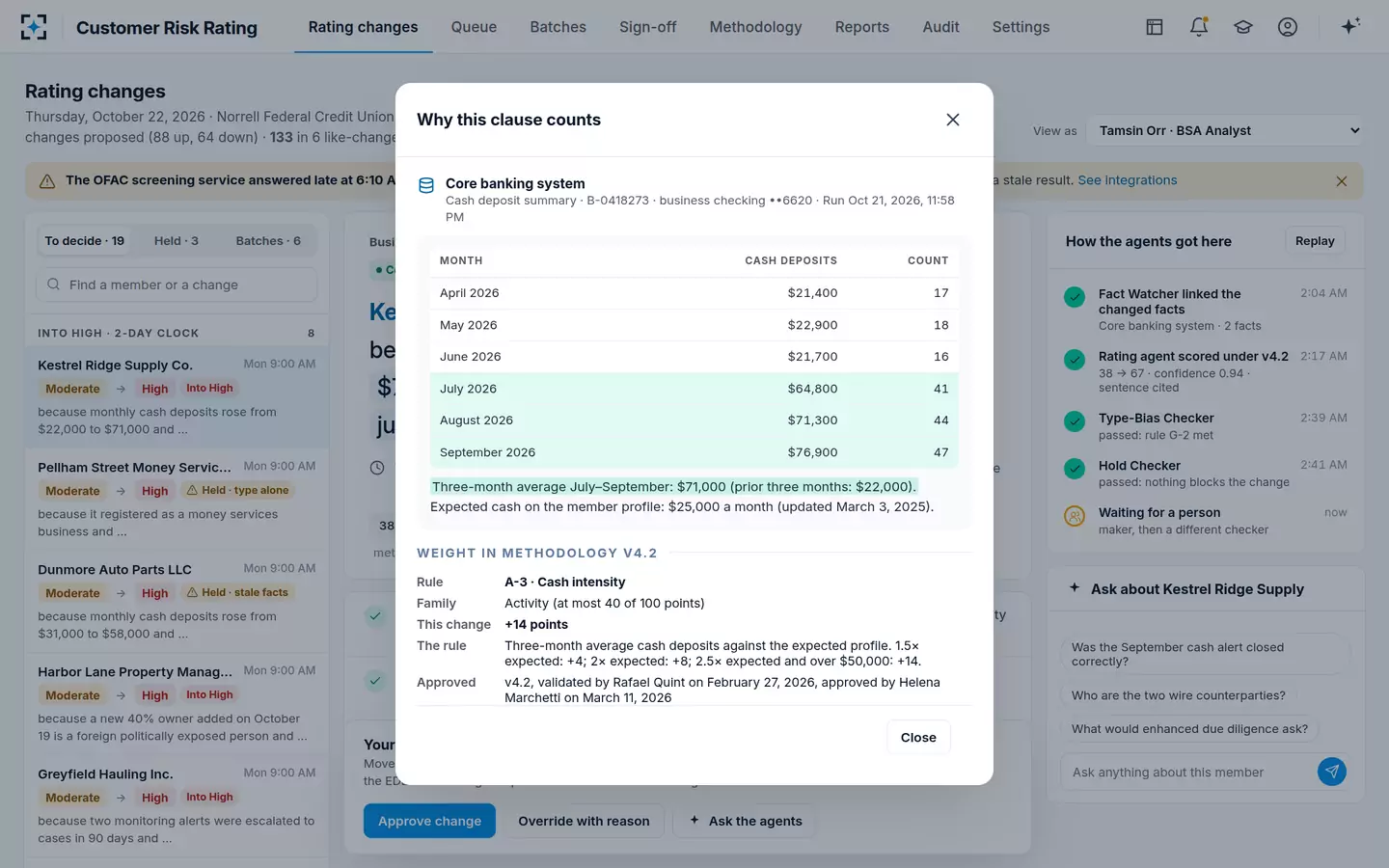Click Ask the agents button
1389x868 pixels.
[x=745, y=821]
